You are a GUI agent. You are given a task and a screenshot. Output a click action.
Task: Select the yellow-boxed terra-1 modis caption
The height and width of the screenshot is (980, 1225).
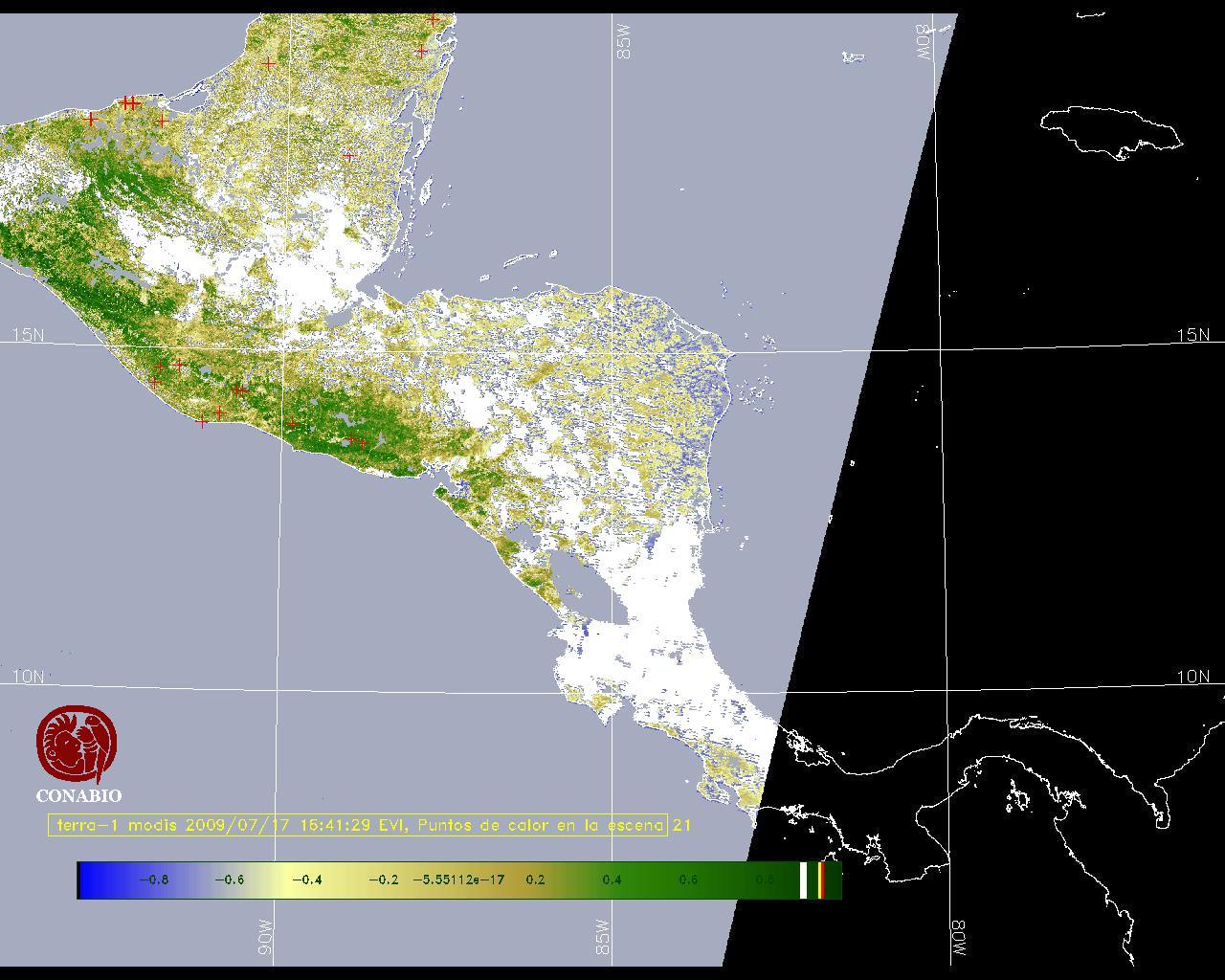tap(358, 825)
